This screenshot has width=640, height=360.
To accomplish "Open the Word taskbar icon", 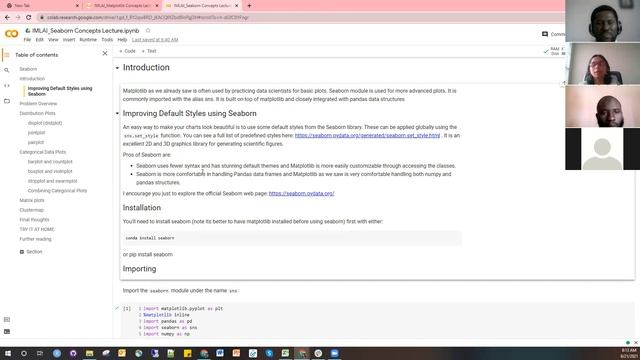I will (220, 353).
